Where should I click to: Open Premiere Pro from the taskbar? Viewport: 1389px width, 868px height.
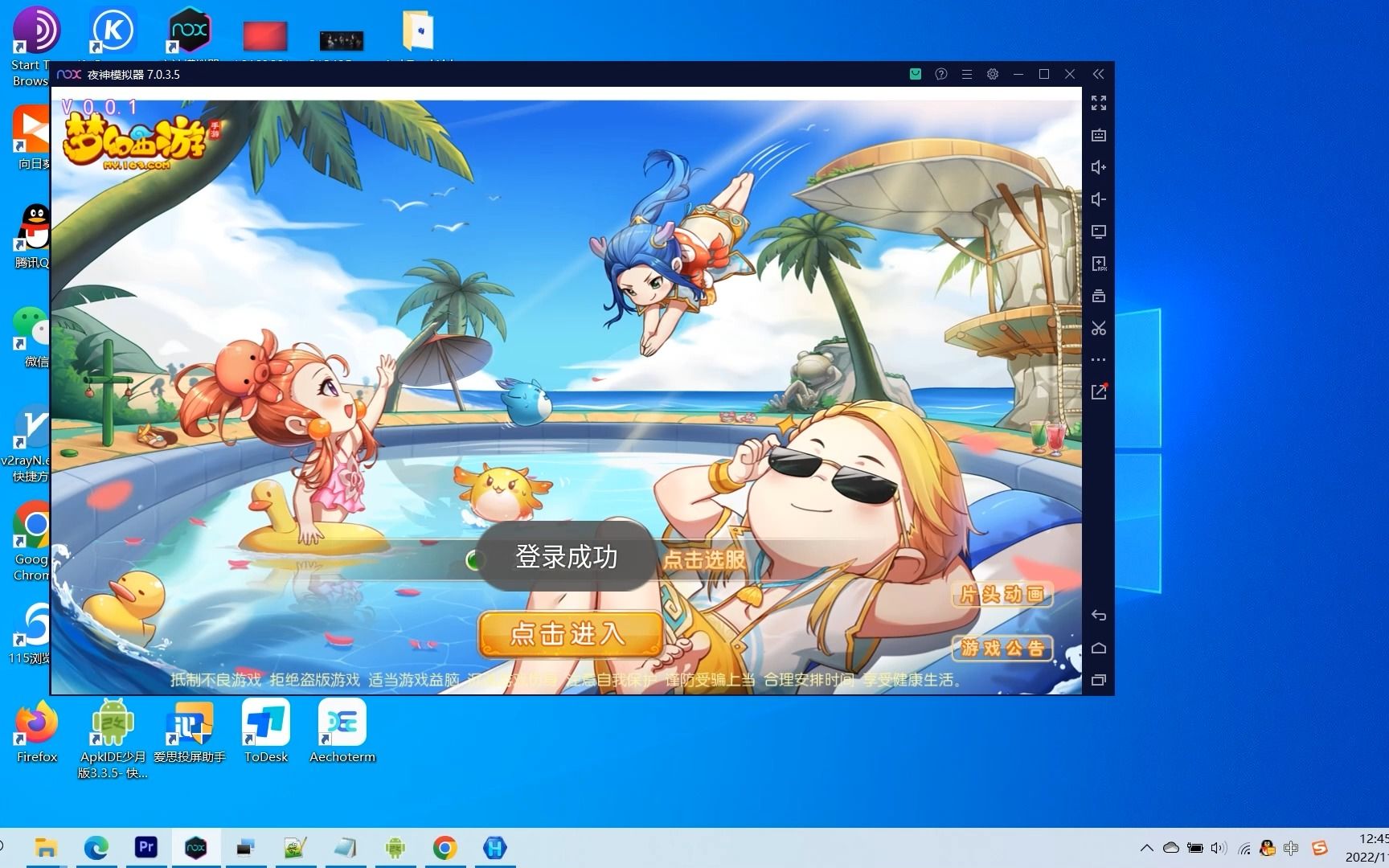point(146,848)
